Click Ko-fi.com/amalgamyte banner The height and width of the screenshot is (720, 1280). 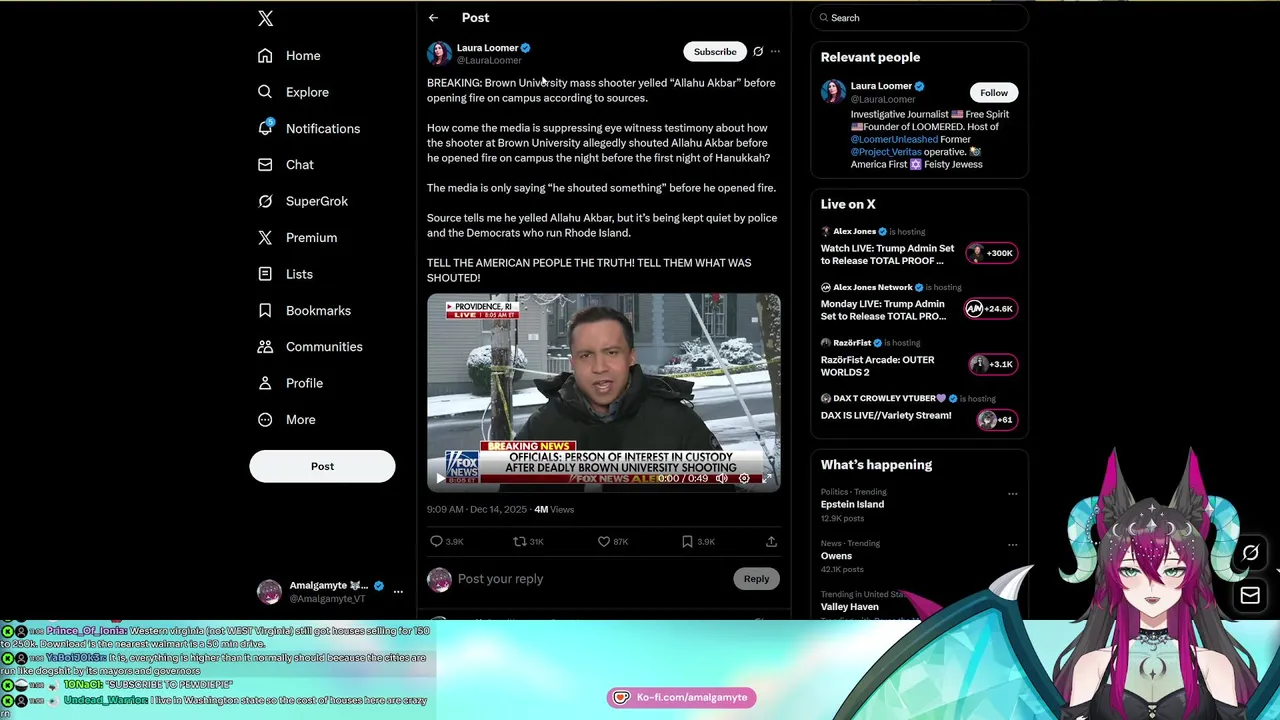pos(681,698)
